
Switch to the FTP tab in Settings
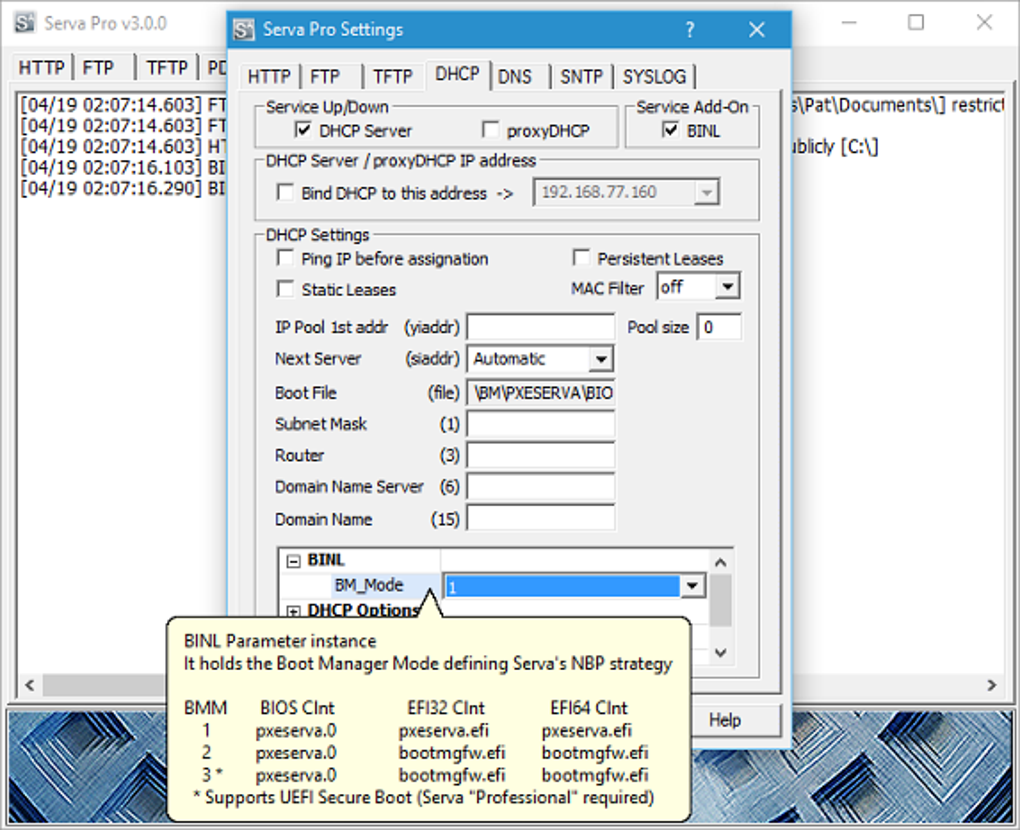(325, 77)
